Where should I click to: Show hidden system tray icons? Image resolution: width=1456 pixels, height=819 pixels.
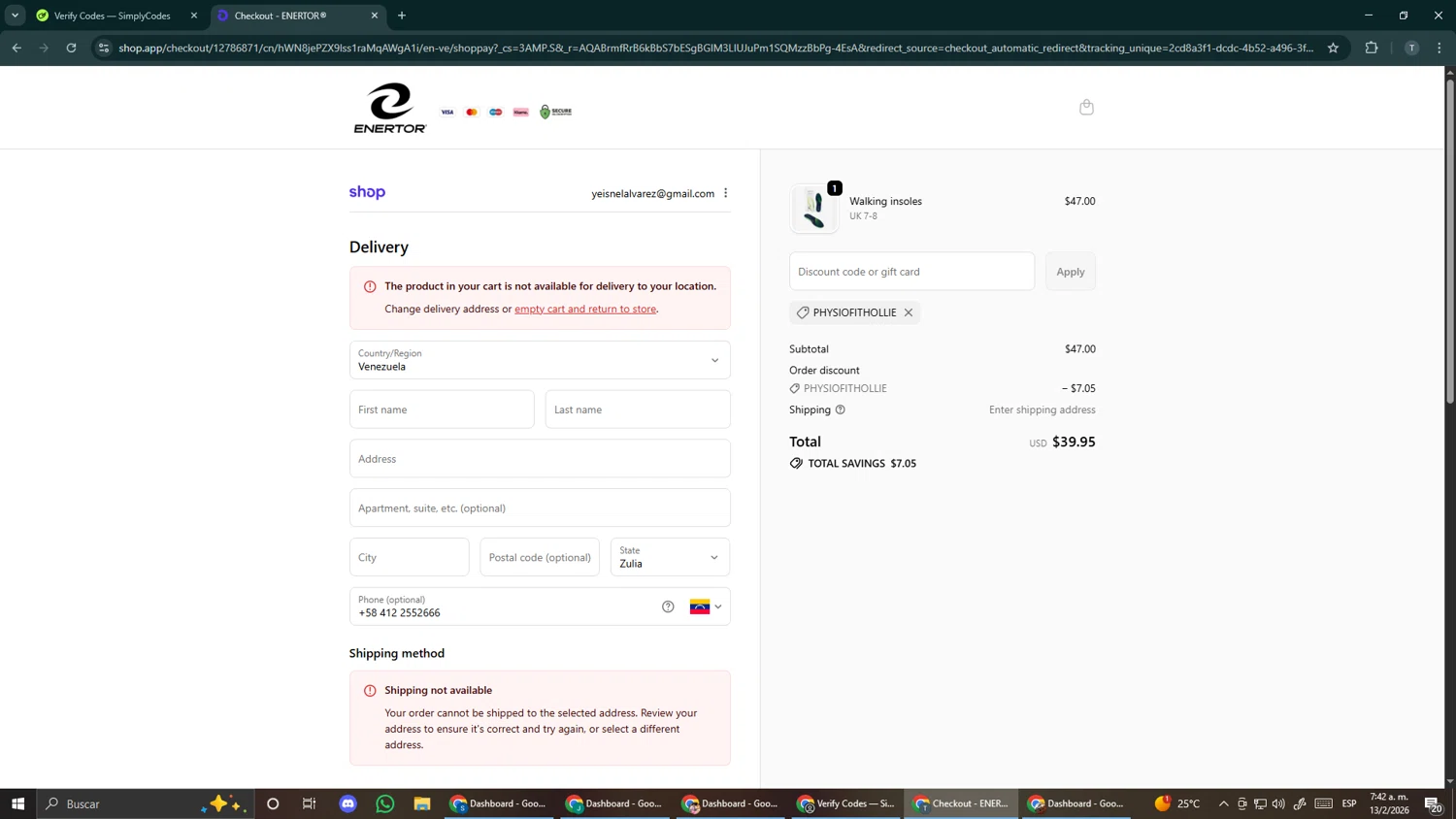click(x=1223, y=803)
